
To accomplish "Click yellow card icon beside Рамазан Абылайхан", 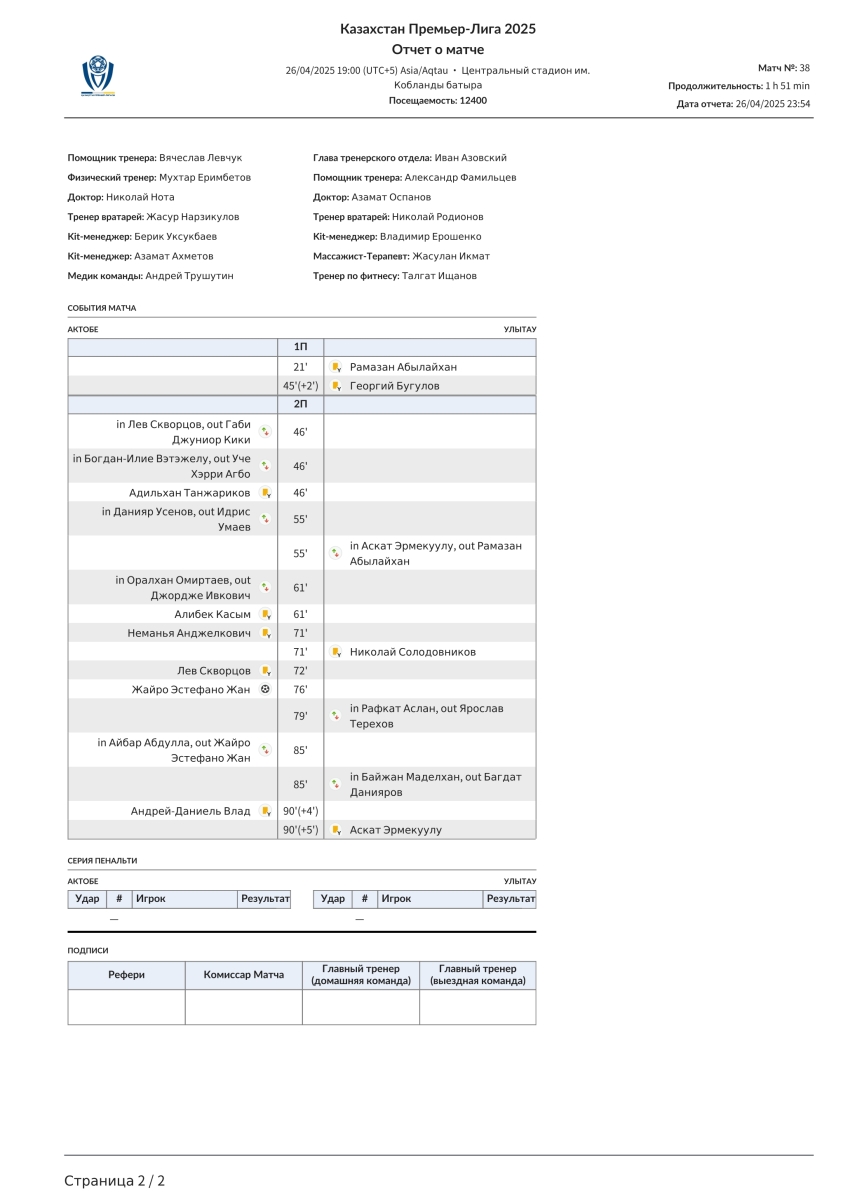I will [336, 367].
